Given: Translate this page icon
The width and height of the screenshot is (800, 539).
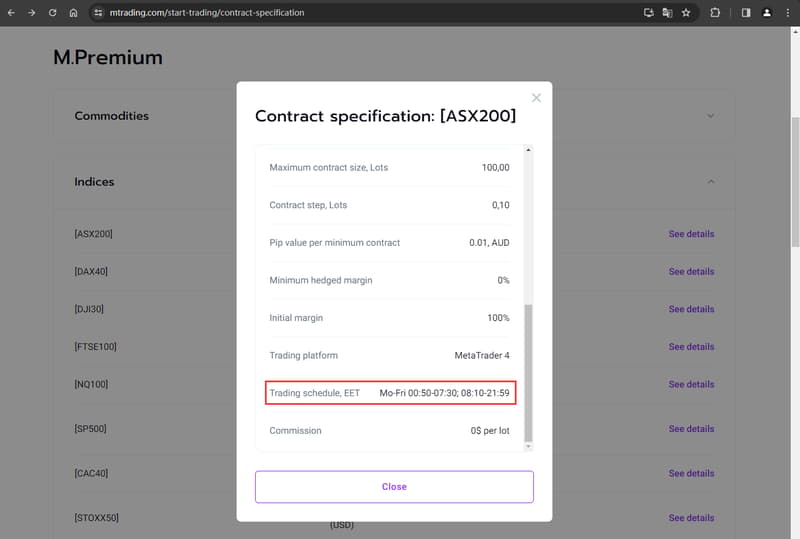Looking at the screenshot, I should pyautogui.click(x=667, y=13).
